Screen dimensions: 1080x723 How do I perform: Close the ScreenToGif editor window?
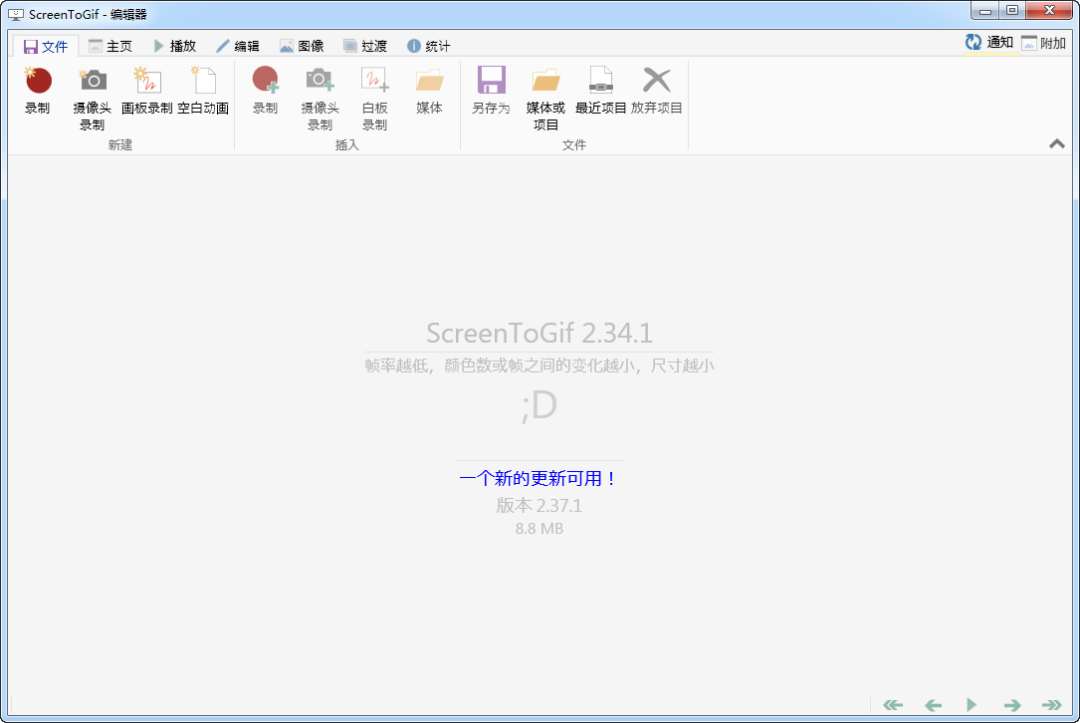point(1048,10)
